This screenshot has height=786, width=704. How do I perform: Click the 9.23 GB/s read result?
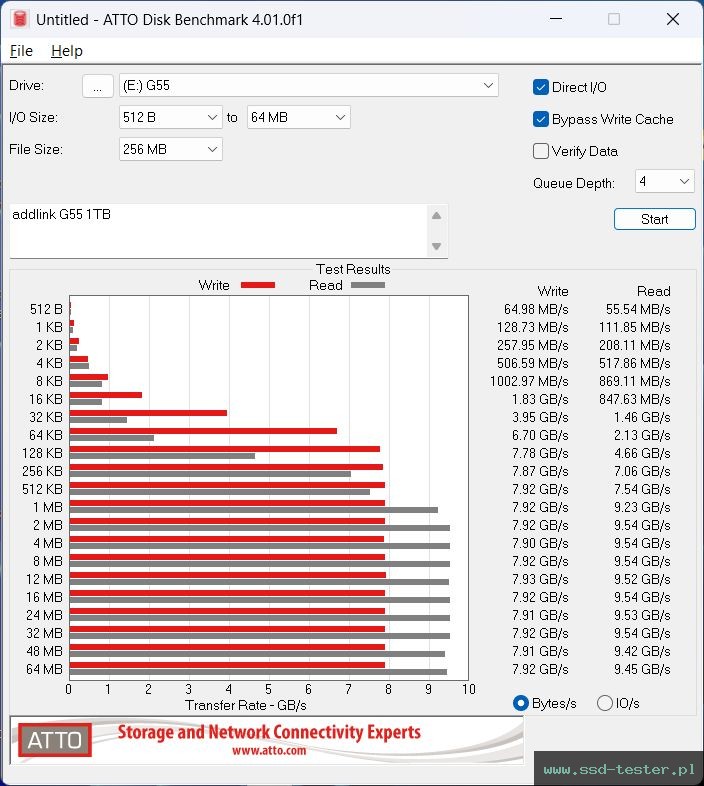click(x=642, y=507)
